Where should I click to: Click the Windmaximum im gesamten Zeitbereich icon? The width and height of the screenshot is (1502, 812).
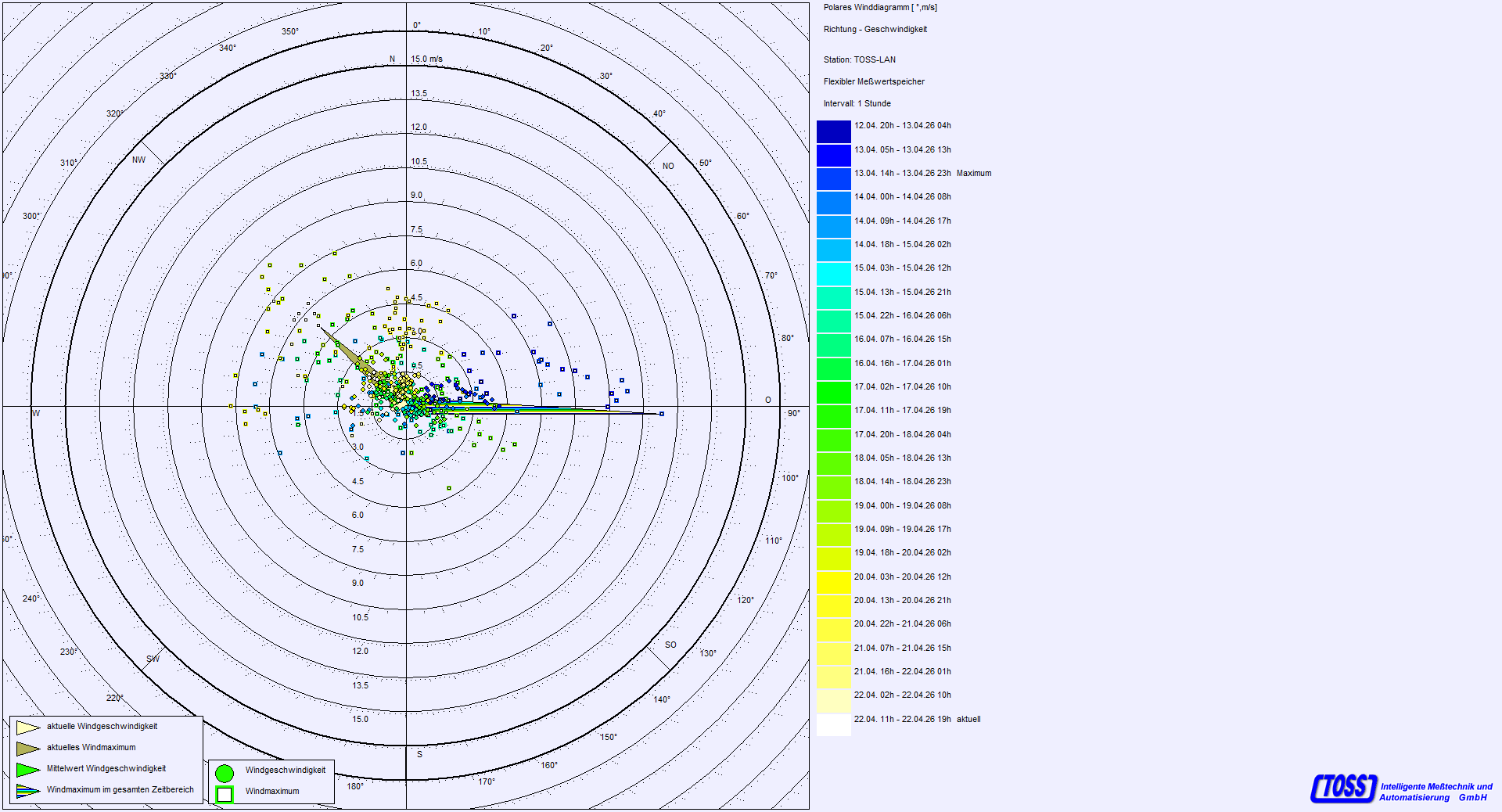pyautogui.click(x=28, y=791)
